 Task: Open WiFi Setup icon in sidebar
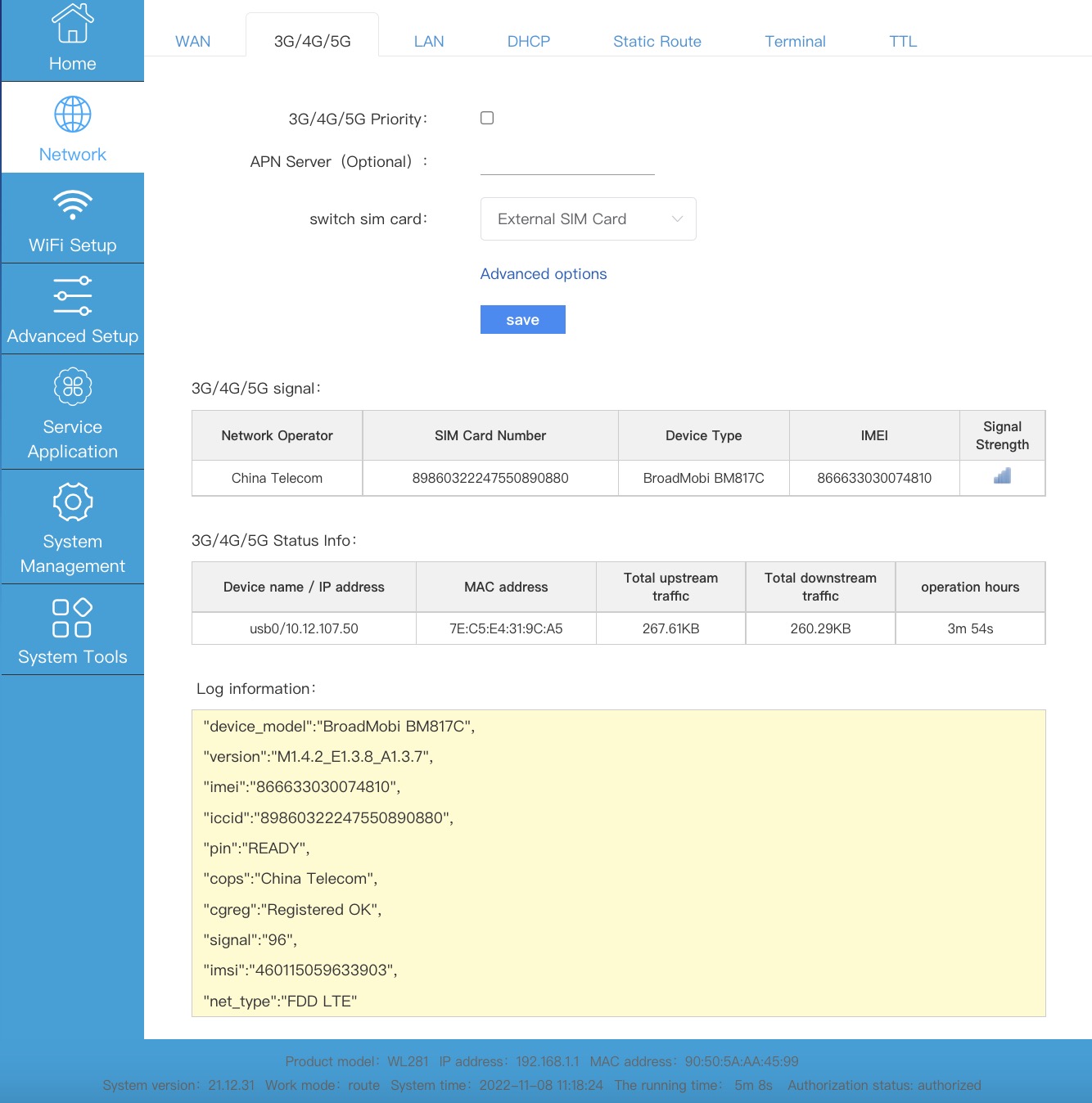coord(72,205)
